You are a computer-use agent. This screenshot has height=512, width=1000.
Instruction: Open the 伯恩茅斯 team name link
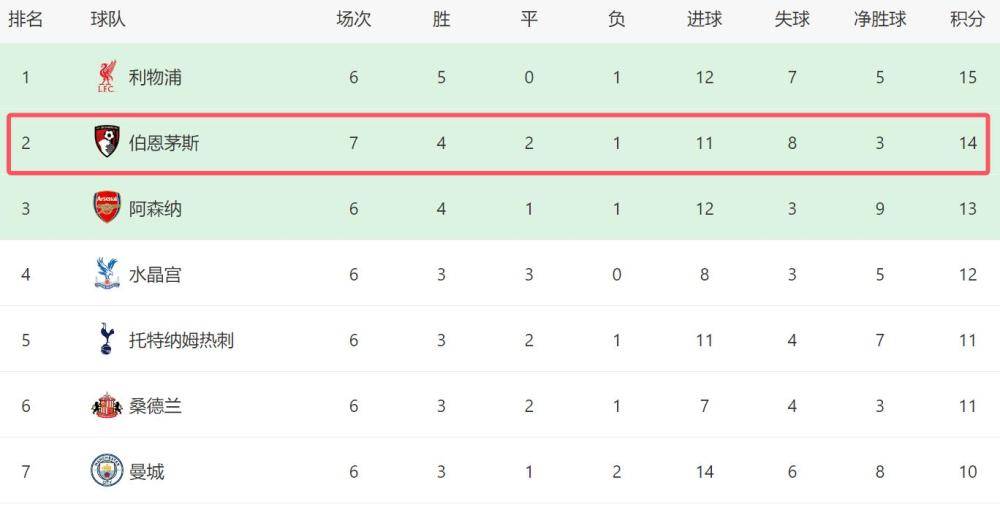pos(164,143)
